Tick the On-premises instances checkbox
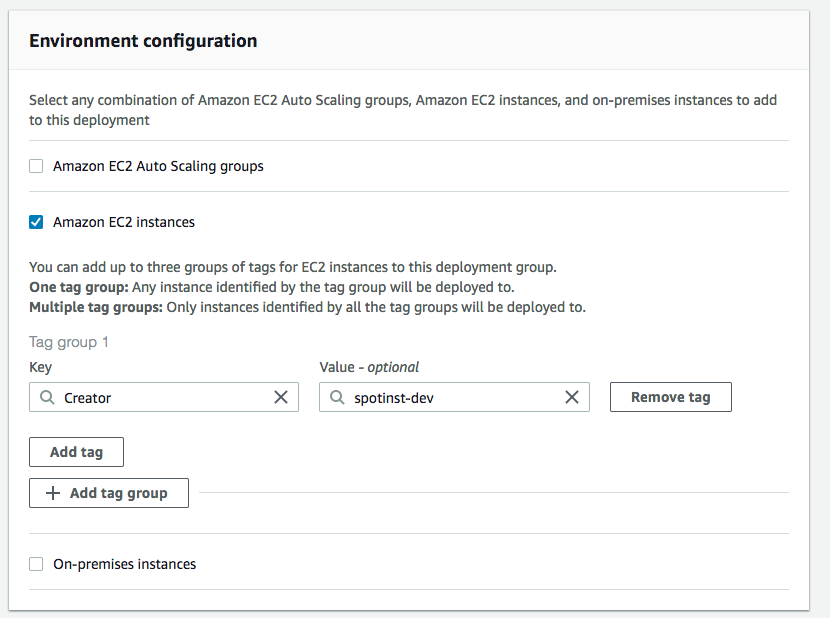 pos(36,564)
